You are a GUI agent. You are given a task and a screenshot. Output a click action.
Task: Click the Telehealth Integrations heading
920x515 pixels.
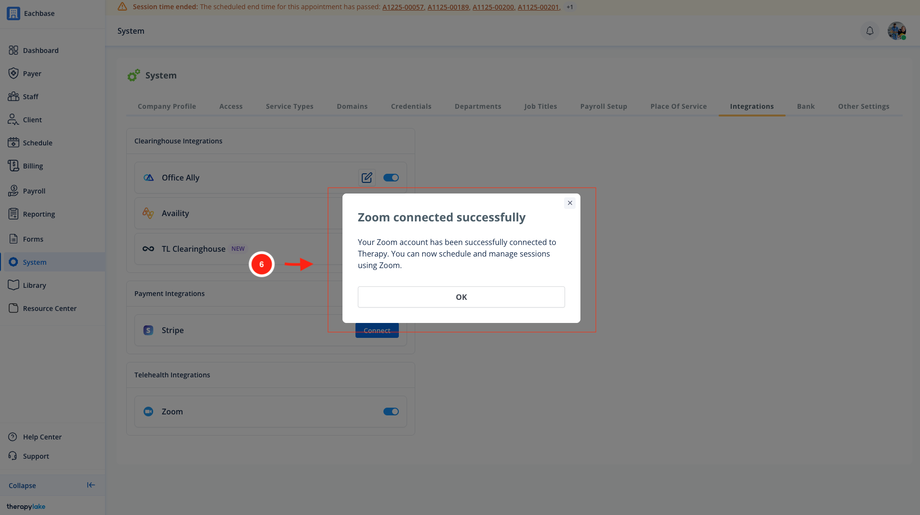pyautogui.click(x=172, y=375)
